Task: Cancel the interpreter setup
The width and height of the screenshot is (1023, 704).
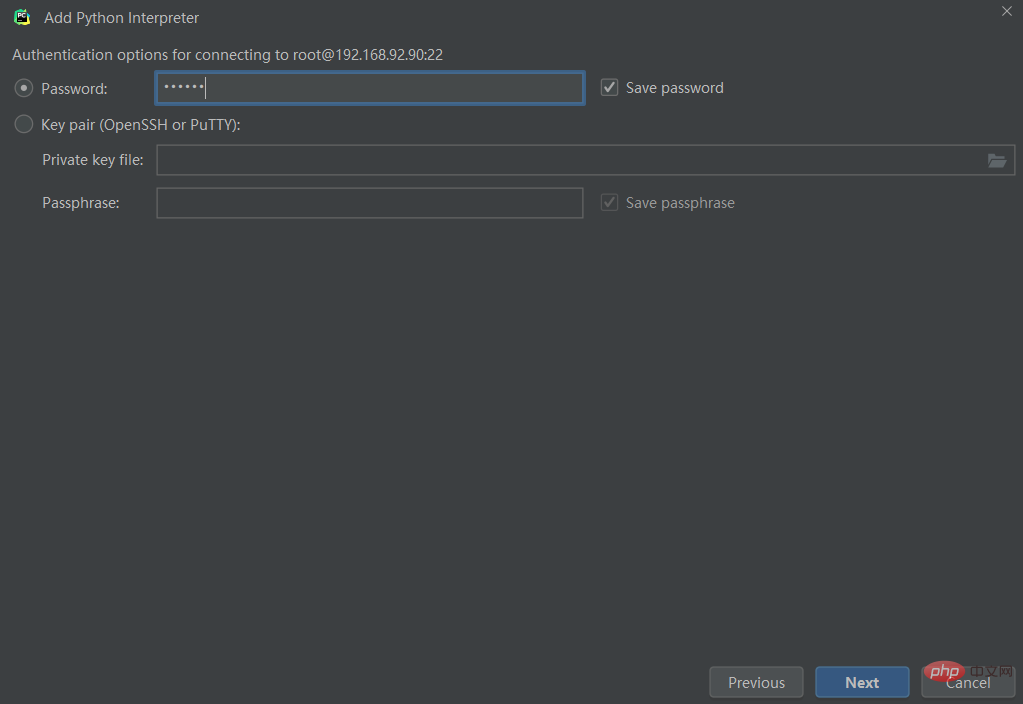Action: (x=968, y=682)
